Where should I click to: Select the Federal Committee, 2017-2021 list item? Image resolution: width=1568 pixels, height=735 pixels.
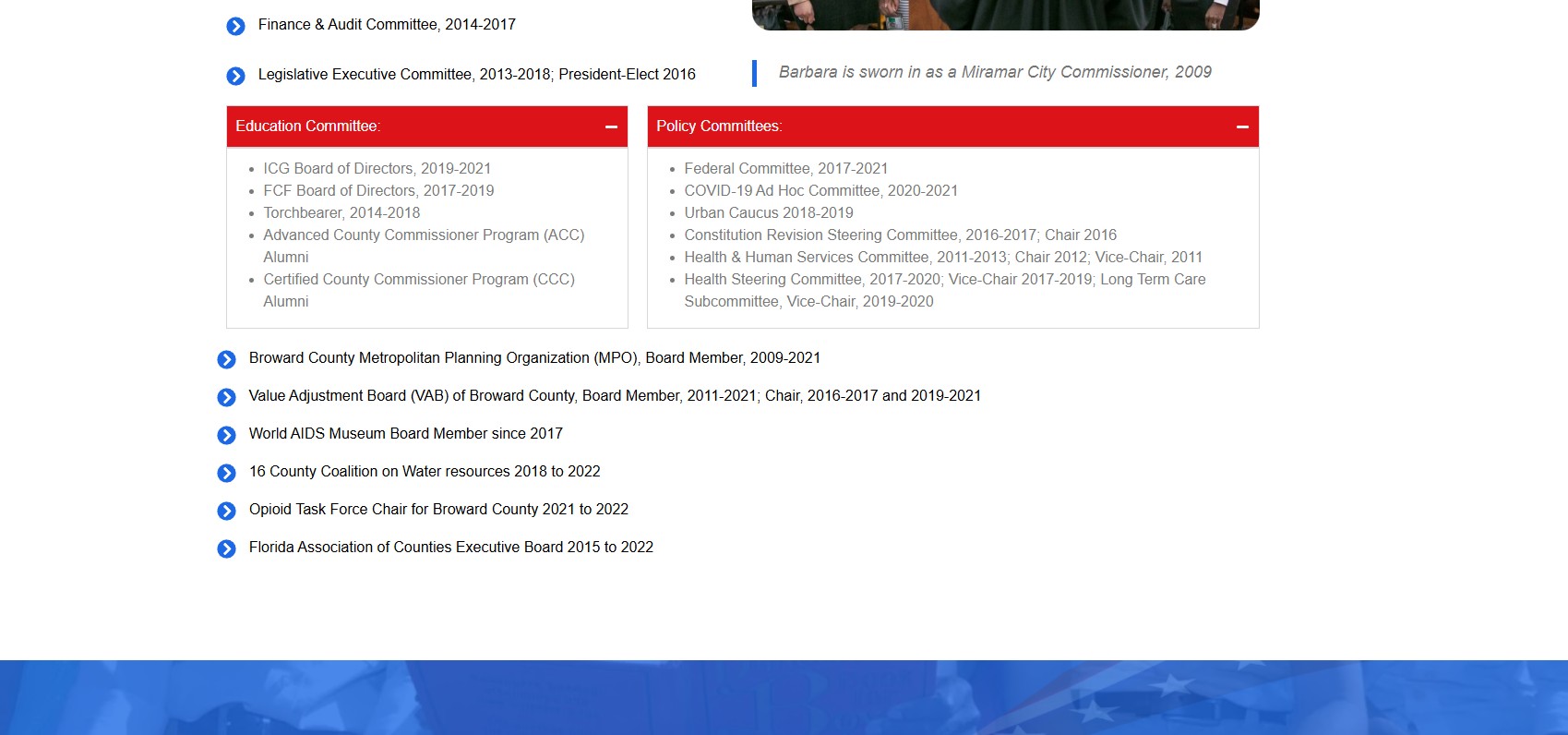click(785, 168)
